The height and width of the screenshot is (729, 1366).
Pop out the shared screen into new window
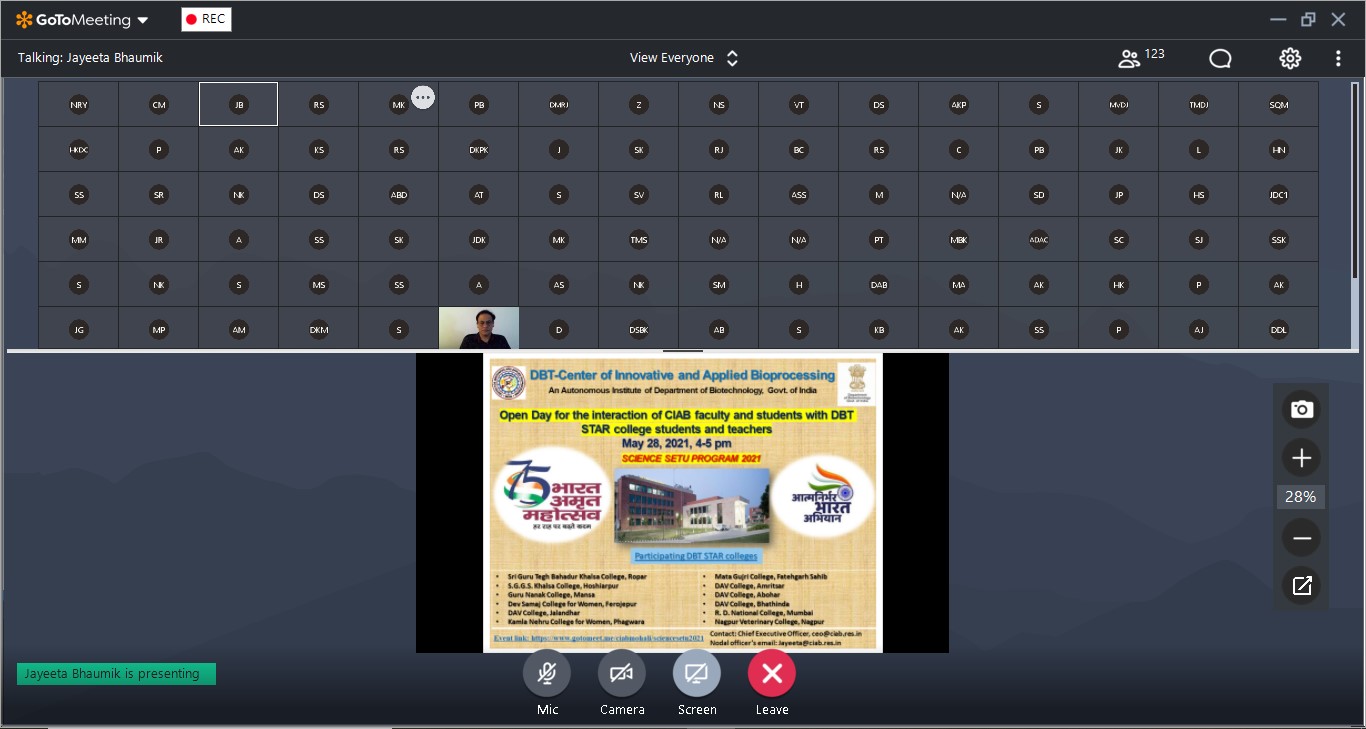click(x=1301, y=586)
